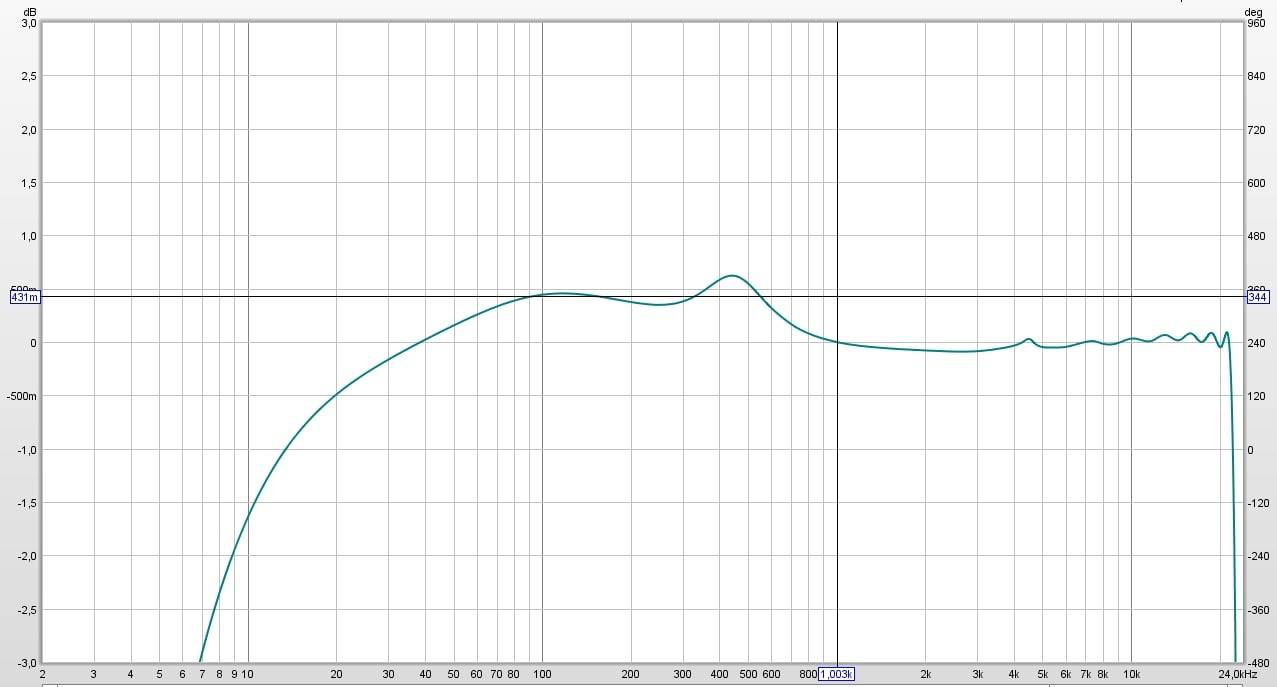Click the -120 label on the degree axis
The width and height of the screenshot is (1277, 687).
(x=1256, y=503)
